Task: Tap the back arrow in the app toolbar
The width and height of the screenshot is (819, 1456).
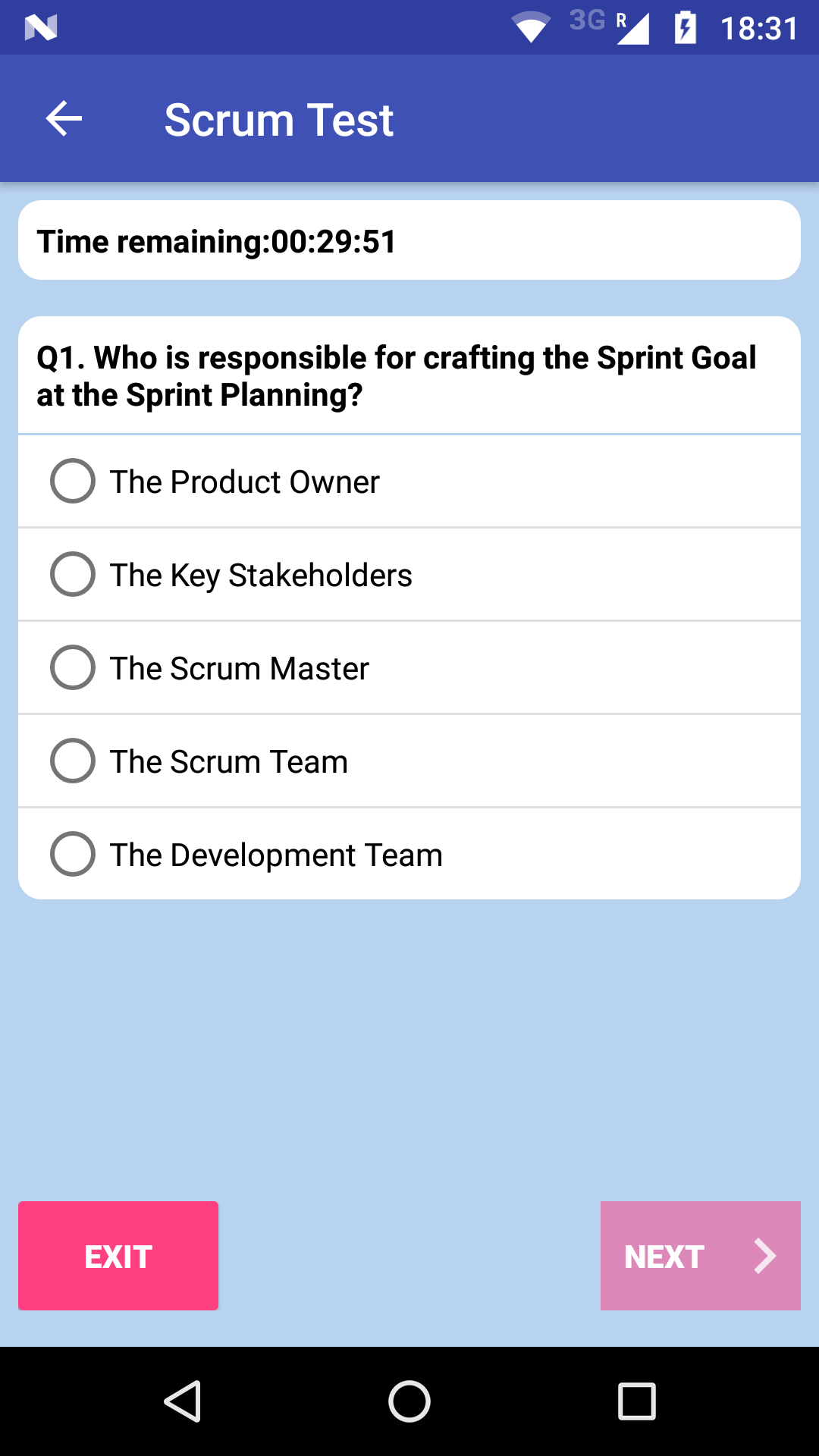Action: (x=64, y=118)
